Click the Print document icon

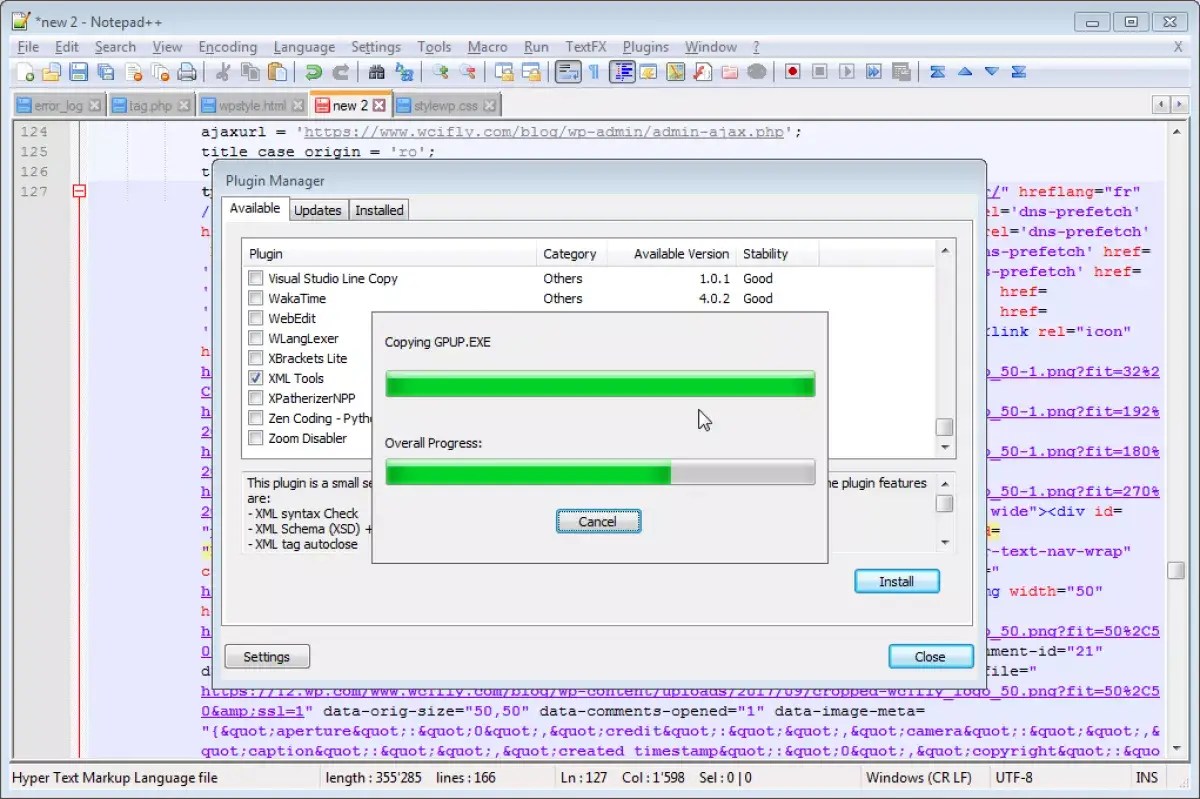coord(186,71)
